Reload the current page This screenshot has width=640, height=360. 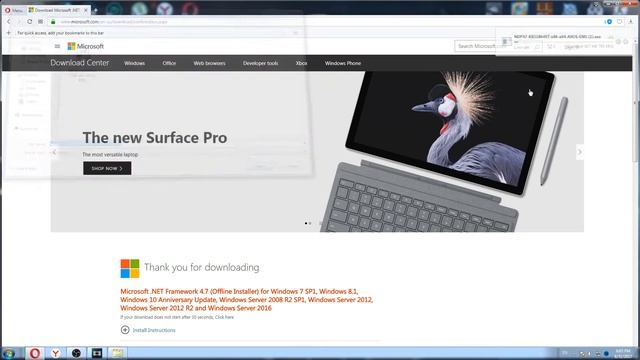[29, 22]
